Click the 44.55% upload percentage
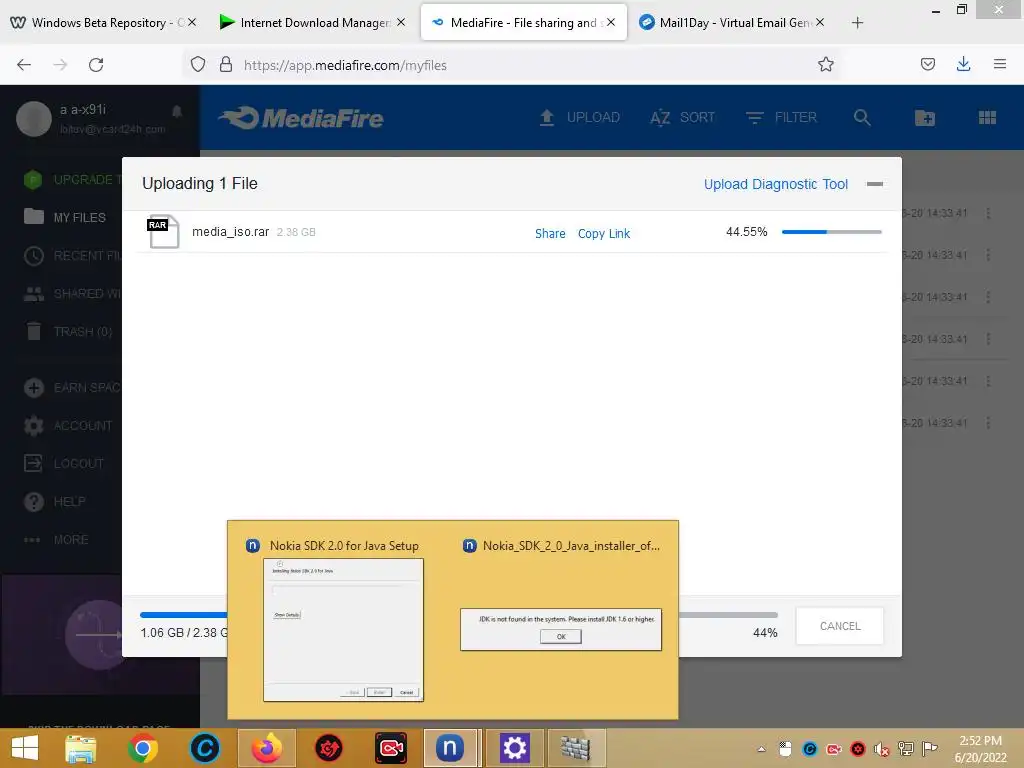The width and height of the screenshot is (1024, 768). (746, 232)
